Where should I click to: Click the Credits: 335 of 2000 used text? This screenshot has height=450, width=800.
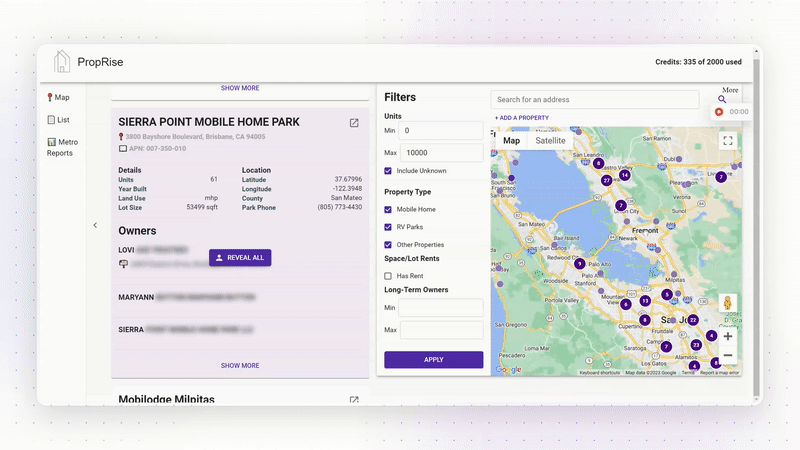pyautogui.click(x=698, y=62)
